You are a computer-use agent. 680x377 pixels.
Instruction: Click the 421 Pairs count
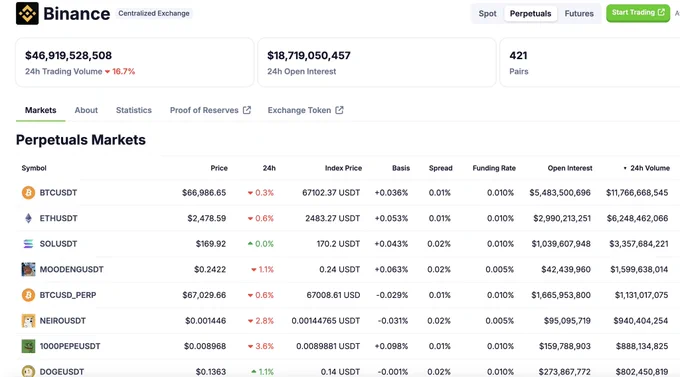click(x=518, y=56)
